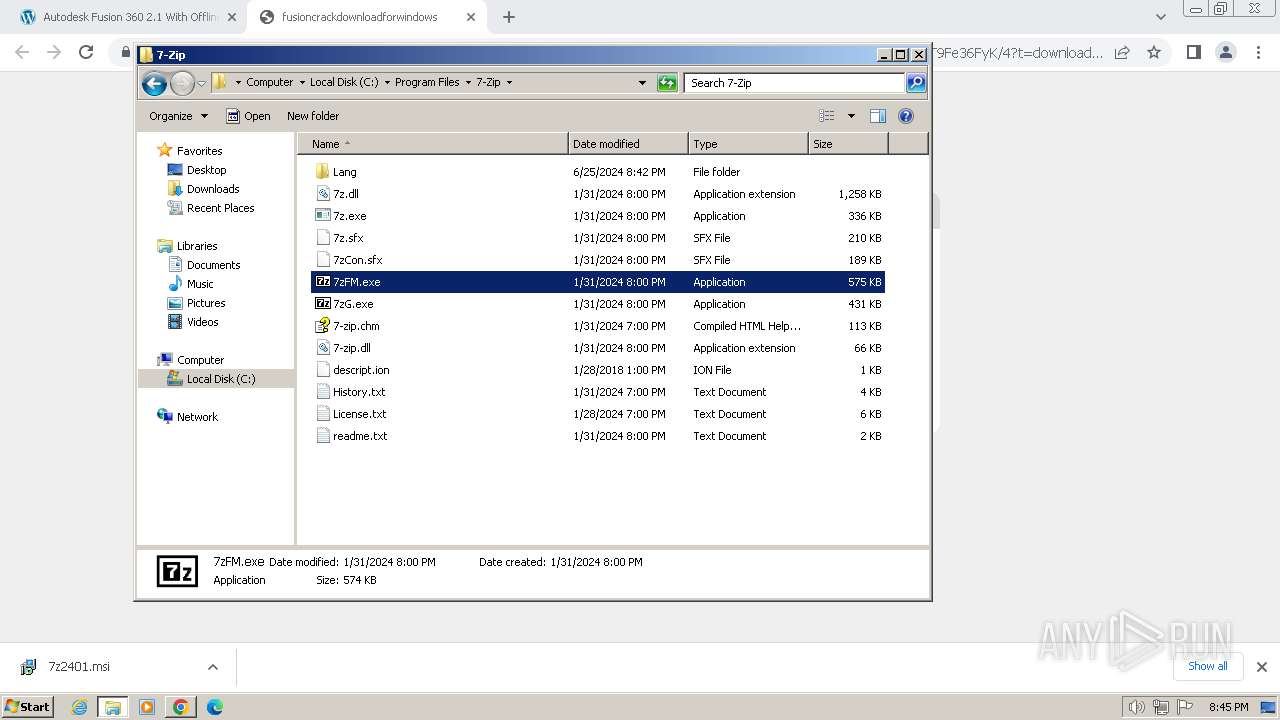Sort by the Size column header

click(x=848, y=144)
